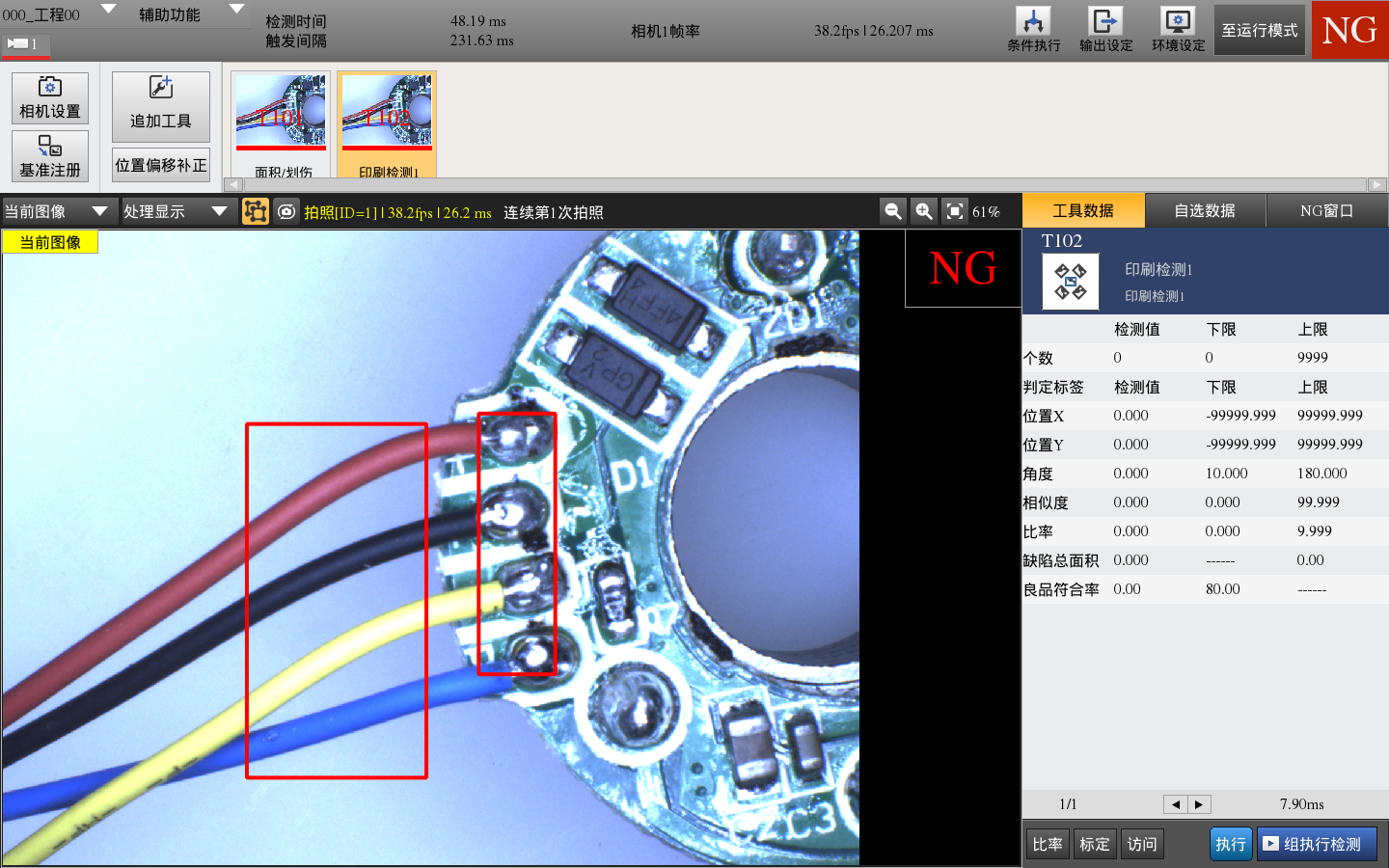Toggle the orange region display icon

(x=255, y=210)
